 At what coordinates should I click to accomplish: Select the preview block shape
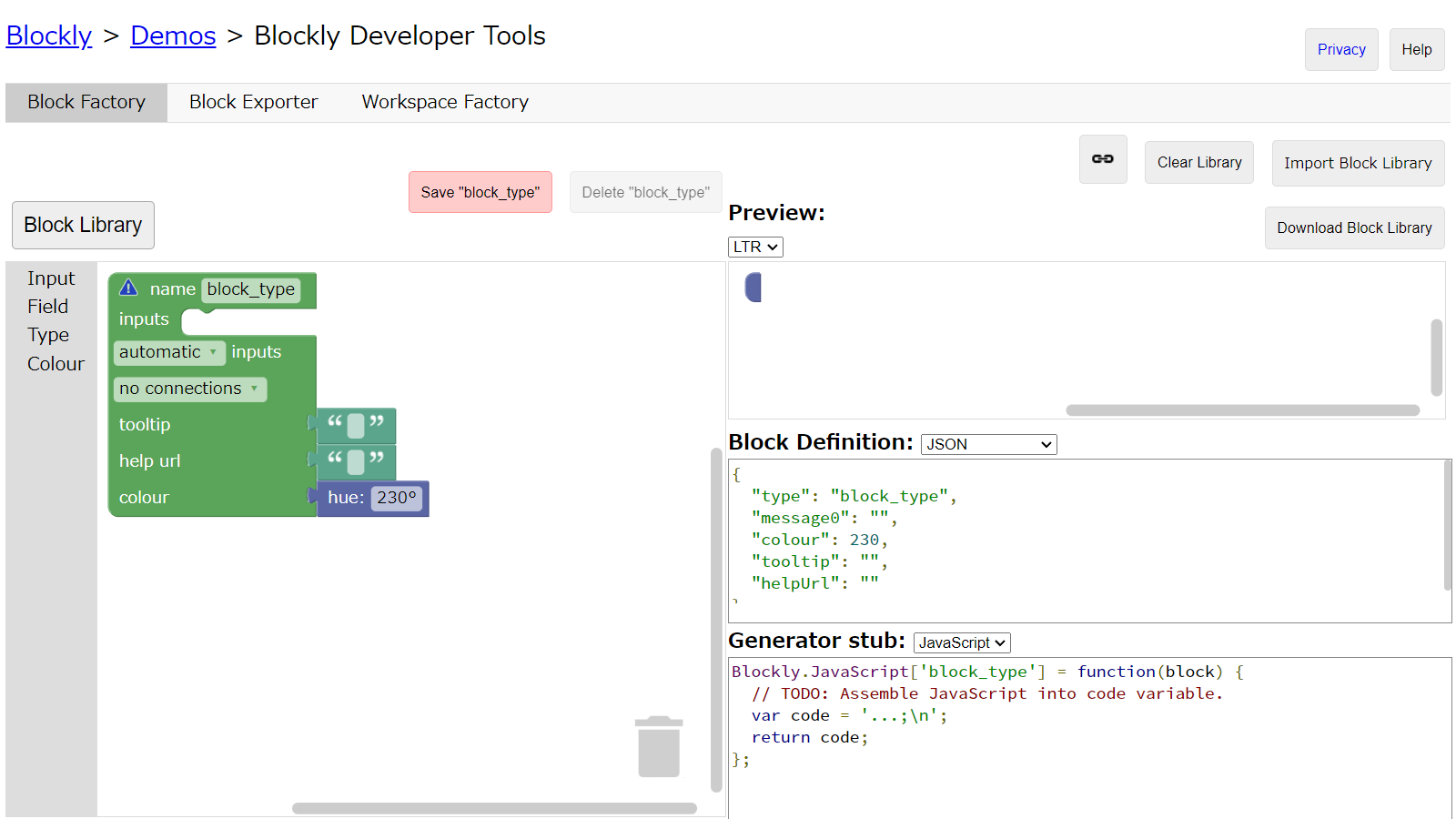(753, 288)
